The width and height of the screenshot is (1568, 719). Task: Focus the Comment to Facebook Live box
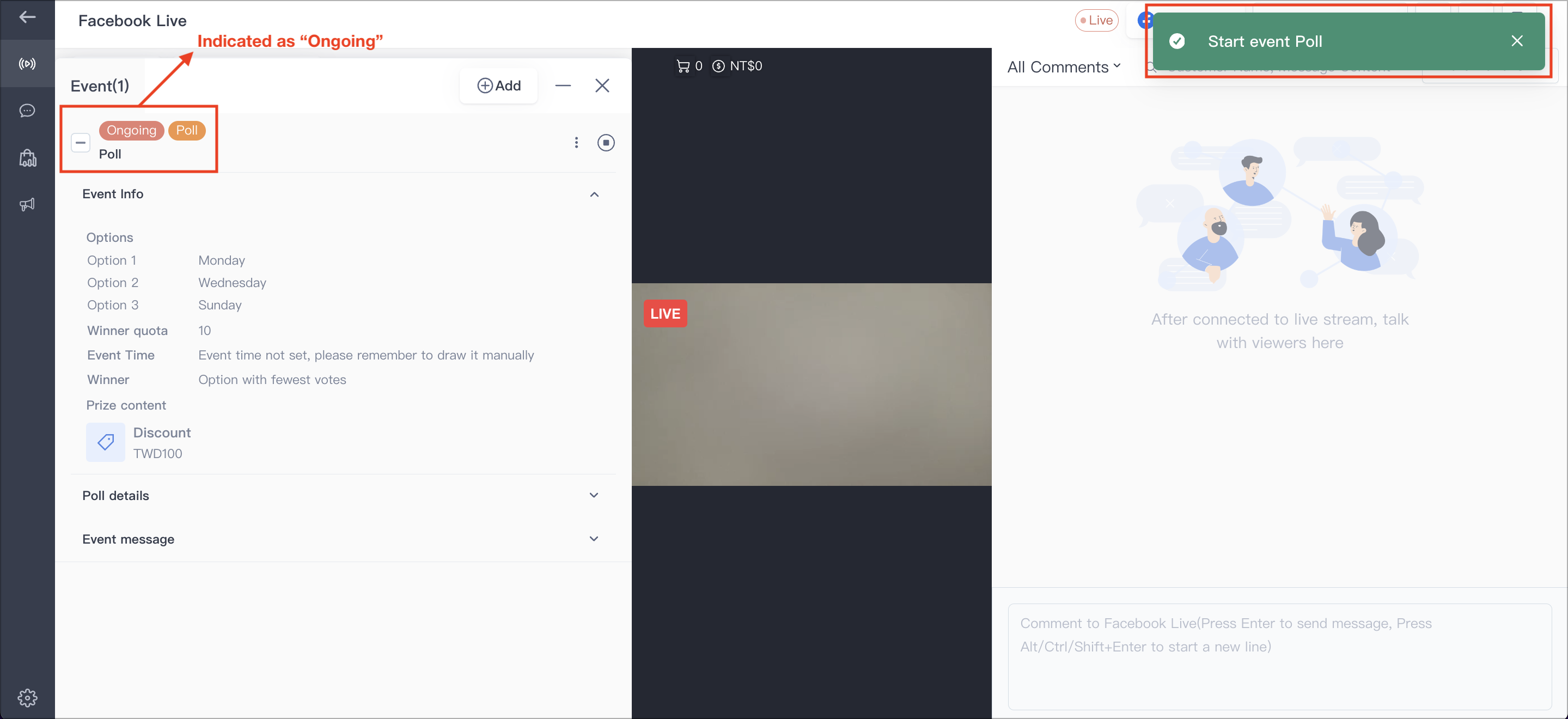pyautogui.click(x=1279, y=656)
